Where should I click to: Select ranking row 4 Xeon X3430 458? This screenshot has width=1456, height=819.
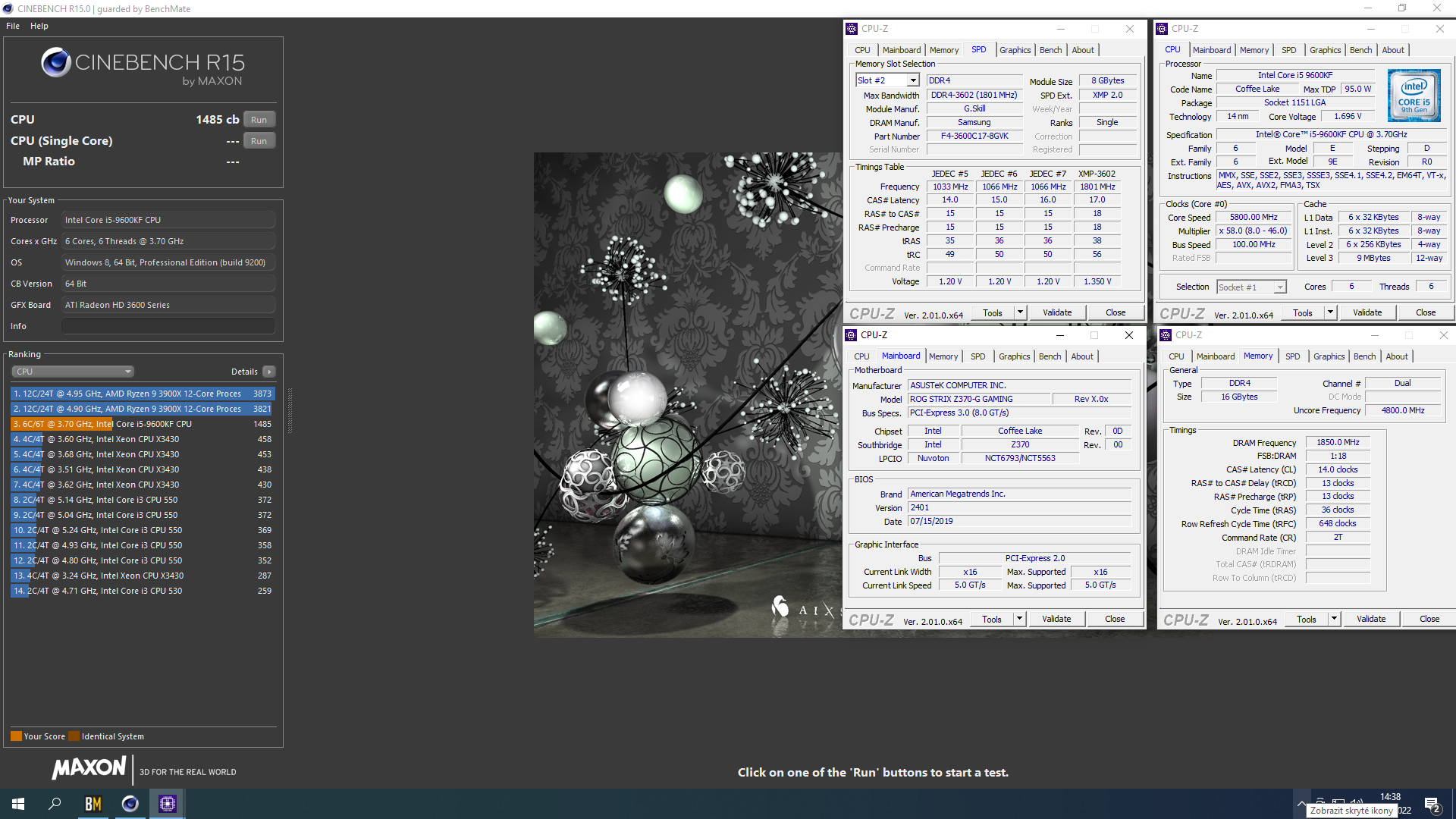143,439
